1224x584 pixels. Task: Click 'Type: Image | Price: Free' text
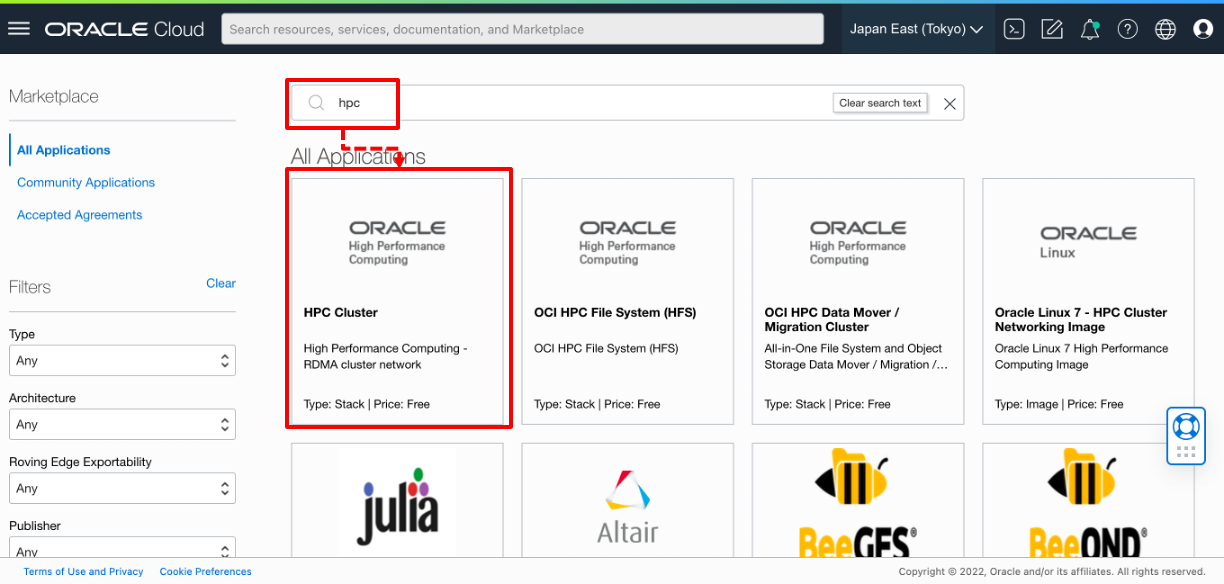click(1059, 404)
